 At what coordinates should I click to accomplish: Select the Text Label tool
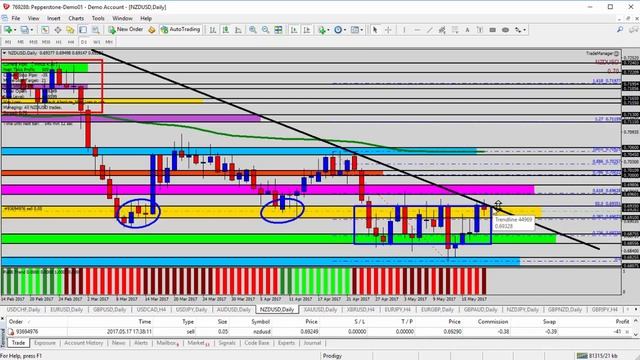tap(480, 30)
